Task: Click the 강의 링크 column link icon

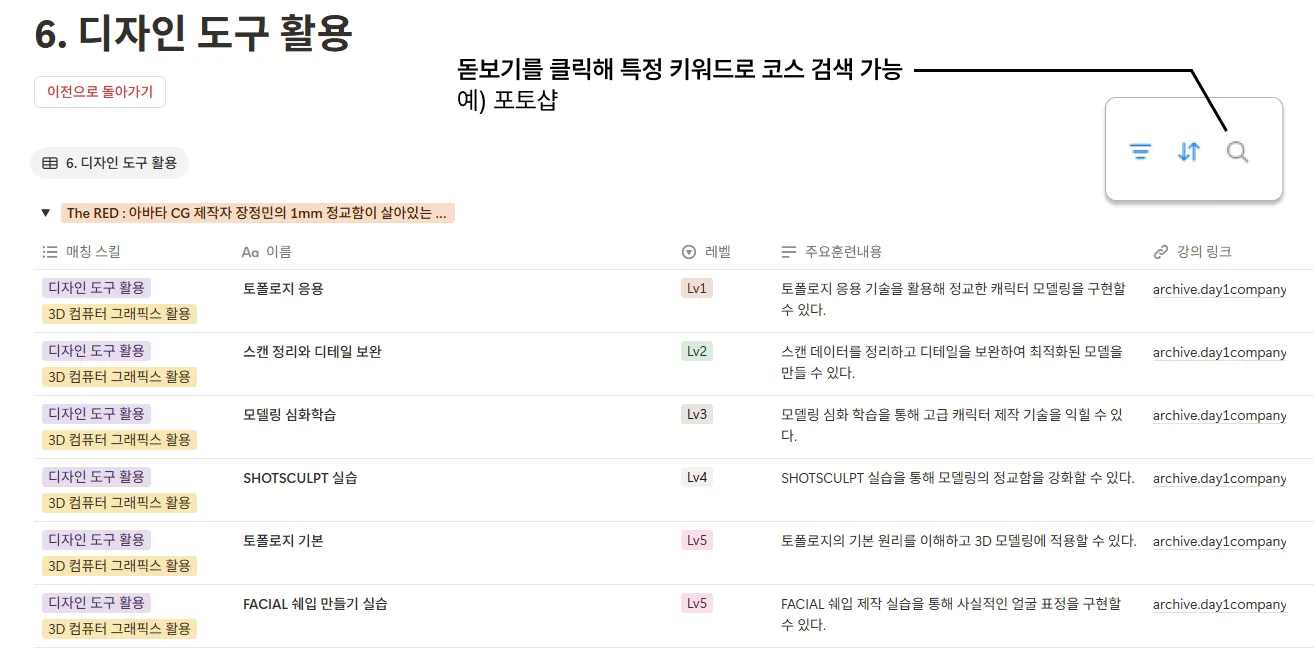Action: [1160, 252]
